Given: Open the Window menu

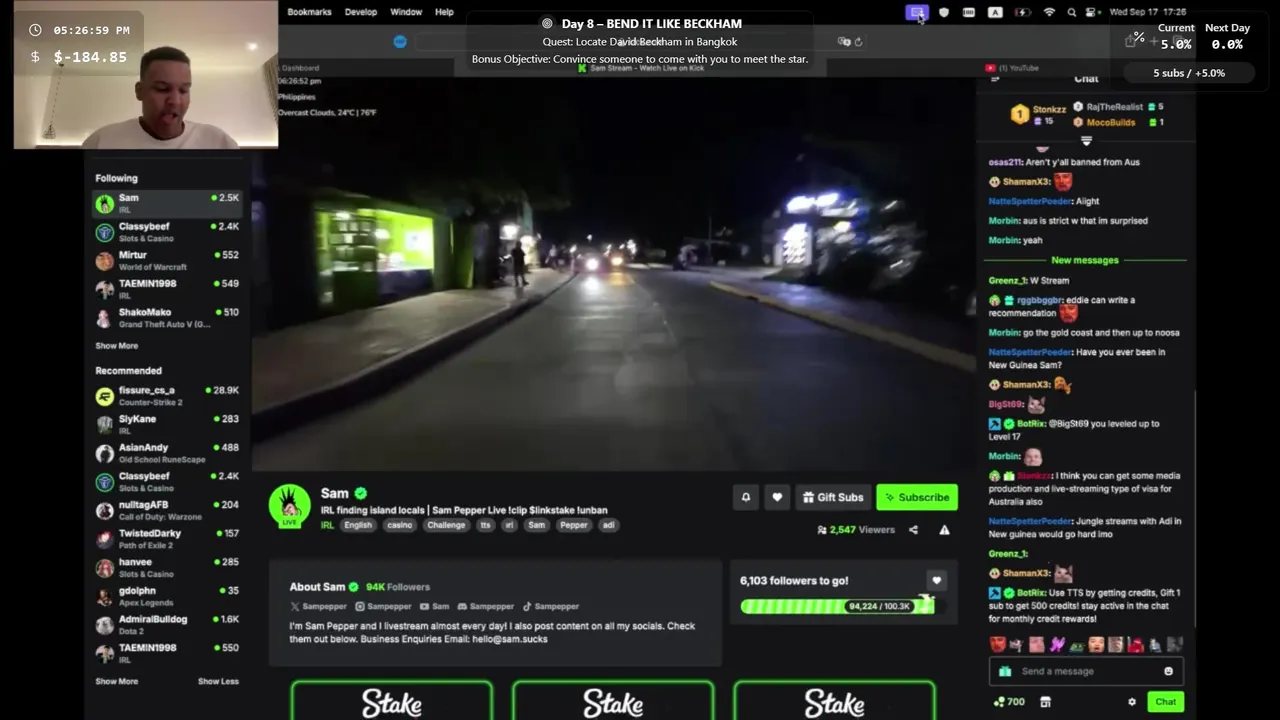Looking at the screenshot, I should [x=406, y=12].
